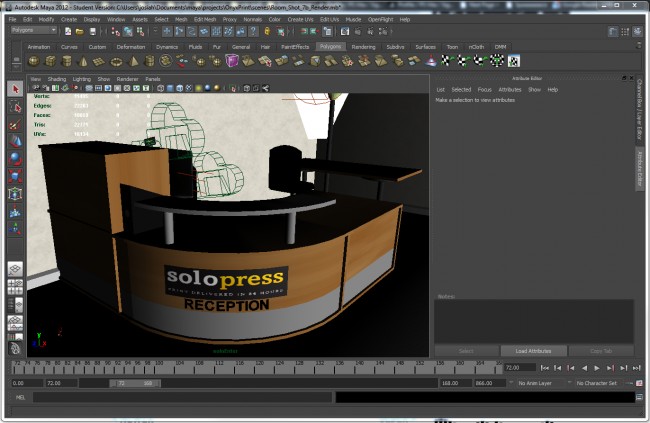Click the last checkered UV shelf icon
The width and height of the screenshot is (650, 423).
[x=514, y=61]
